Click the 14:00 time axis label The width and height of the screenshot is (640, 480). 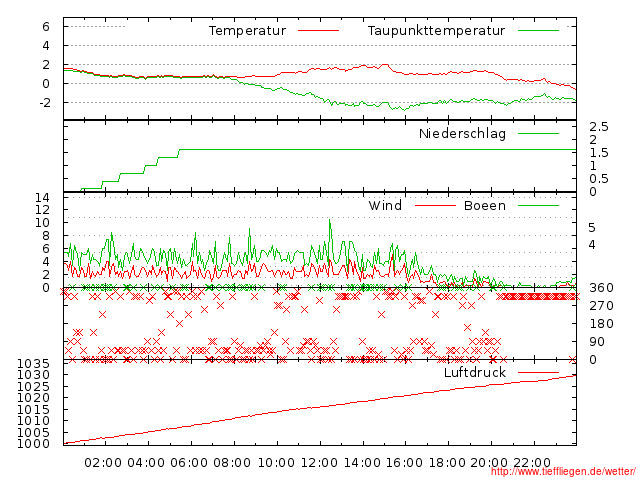(362, 463)
